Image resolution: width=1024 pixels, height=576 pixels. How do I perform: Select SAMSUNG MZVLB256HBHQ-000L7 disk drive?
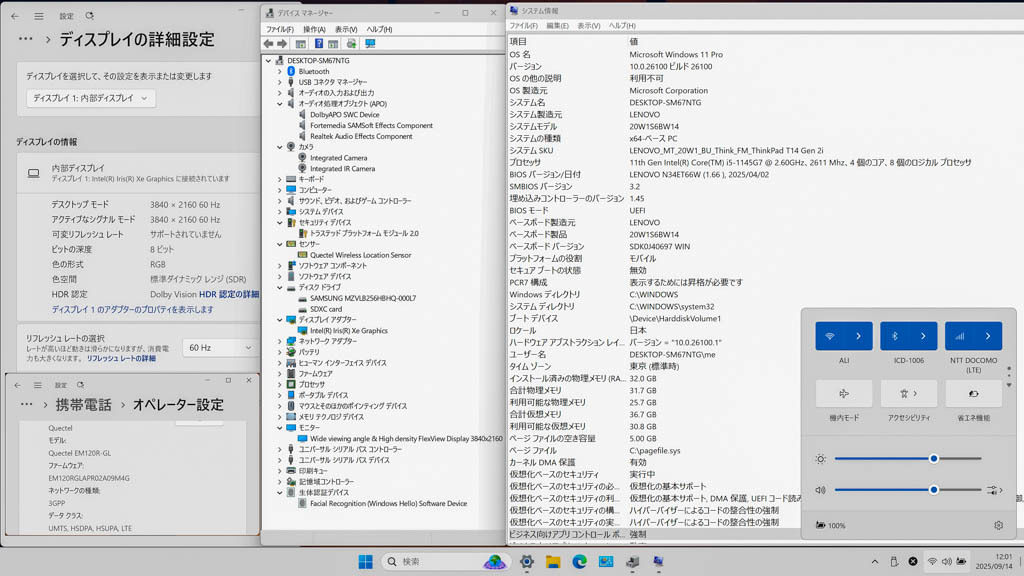(x=362, y=298)
